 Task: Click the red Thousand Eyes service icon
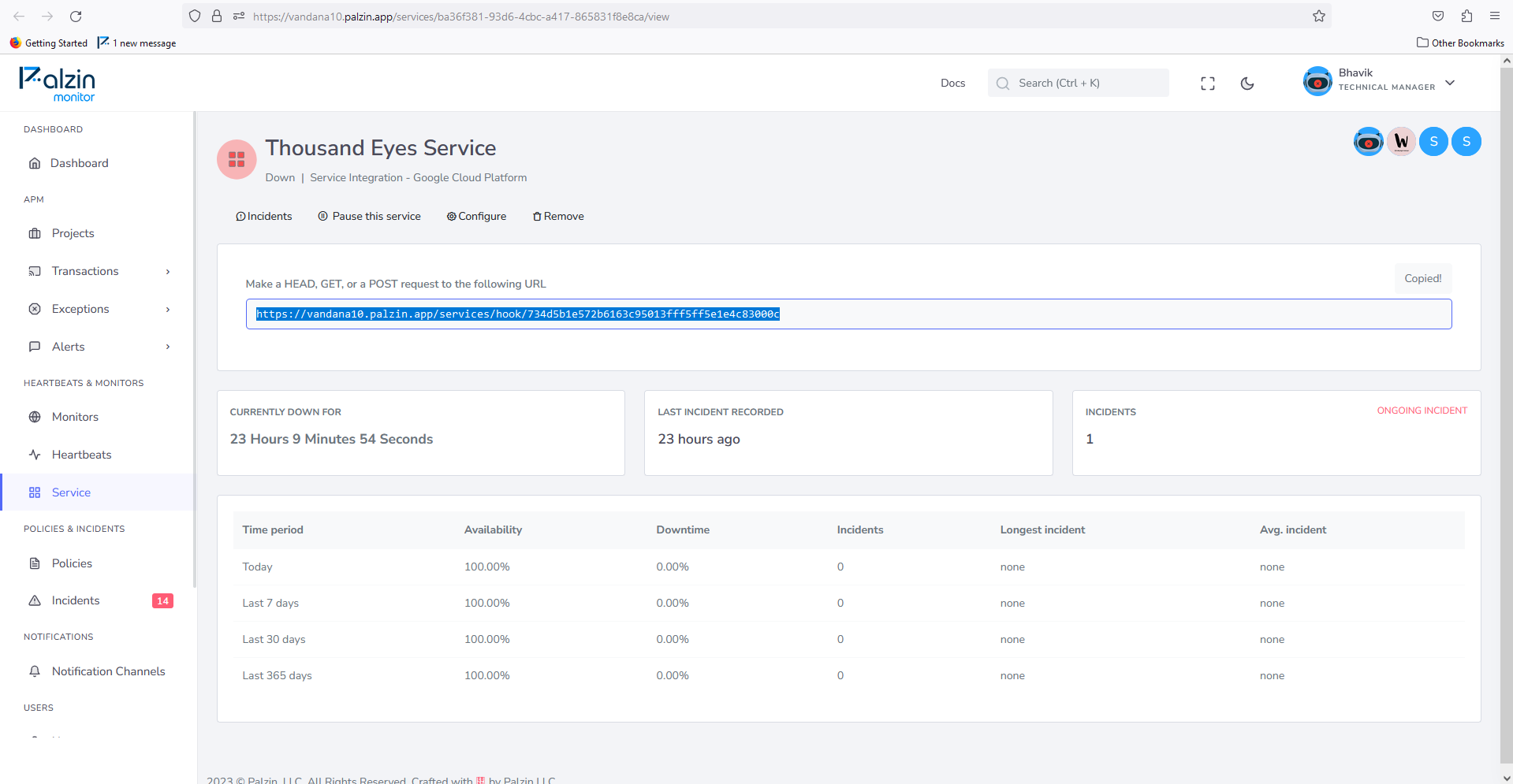coord(237,160)
